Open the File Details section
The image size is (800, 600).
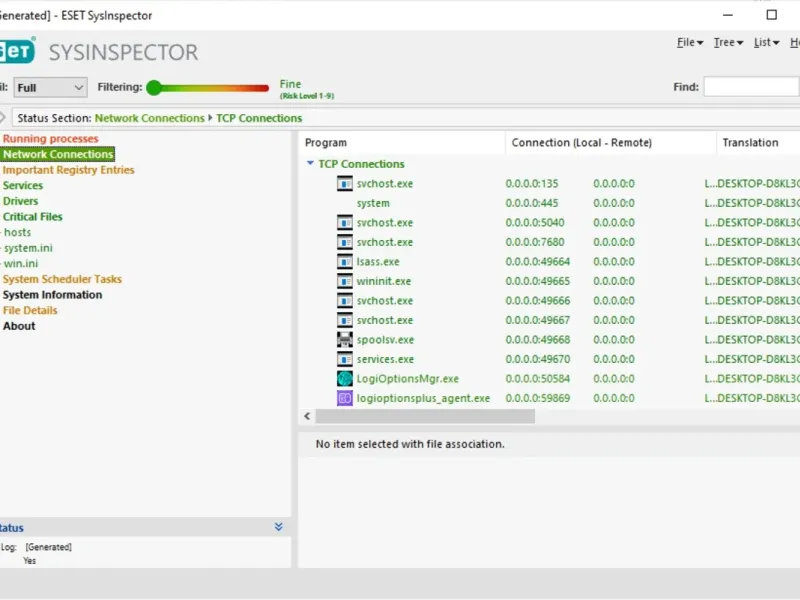(30, 310)
